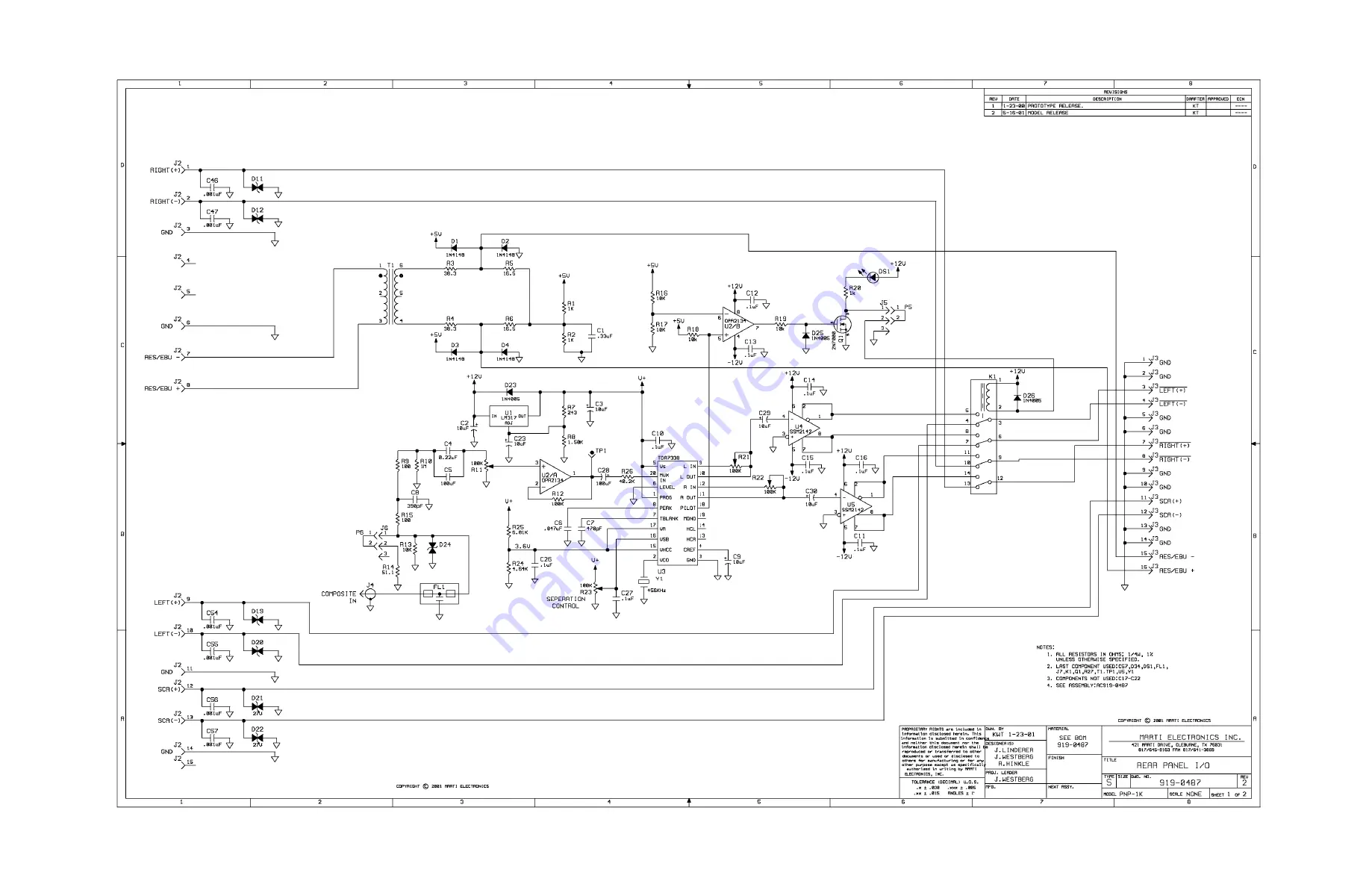1372x887 pixels.
Task: Click the J3 'RES/EBU +' pin 16 label
Action: coord(1176,571)
